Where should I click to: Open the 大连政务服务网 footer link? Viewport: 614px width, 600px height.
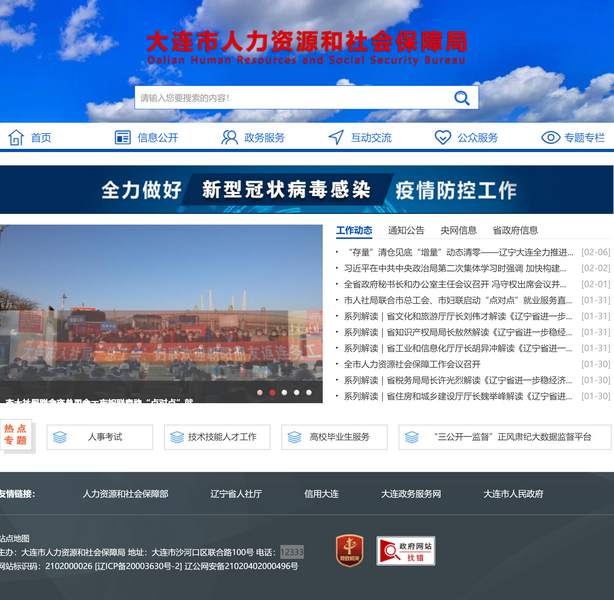click(411, 494)
